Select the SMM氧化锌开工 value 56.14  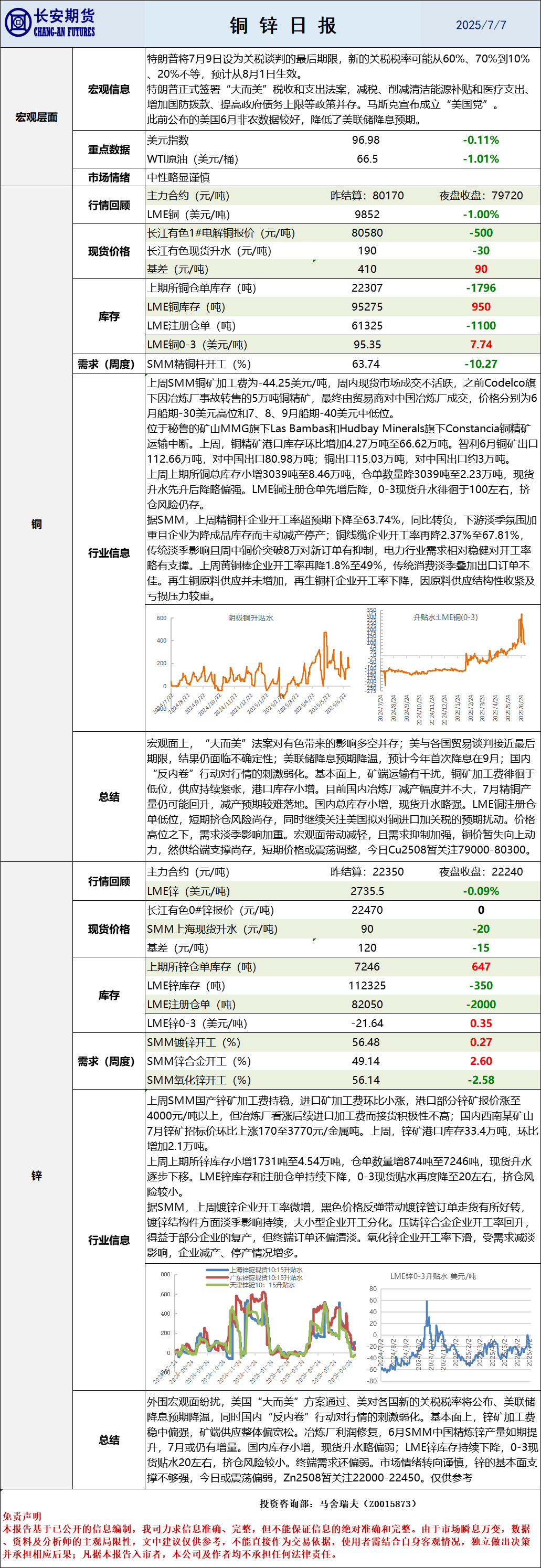pyautogui.click(x=366, y=1080)
